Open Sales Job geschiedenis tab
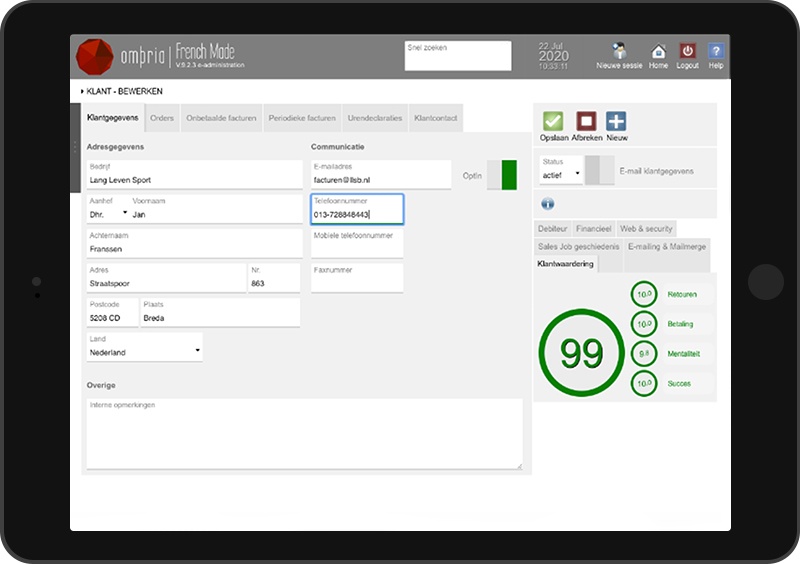The image size is (800, 564). click(x=579, y=247)
